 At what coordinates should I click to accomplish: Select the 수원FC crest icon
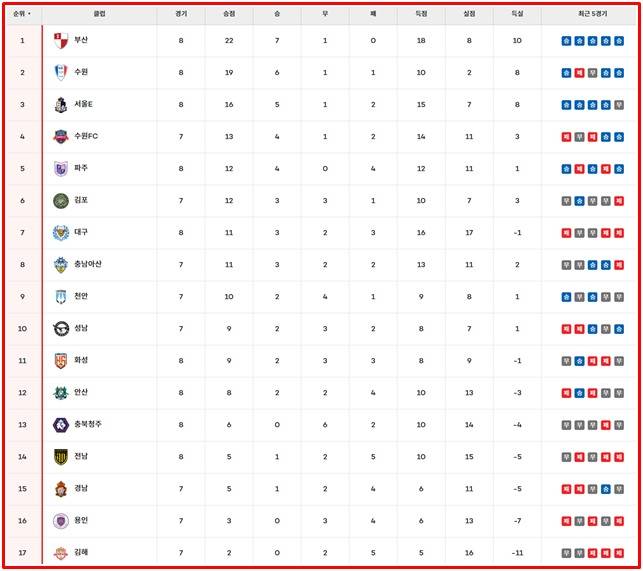coord(60,137)
